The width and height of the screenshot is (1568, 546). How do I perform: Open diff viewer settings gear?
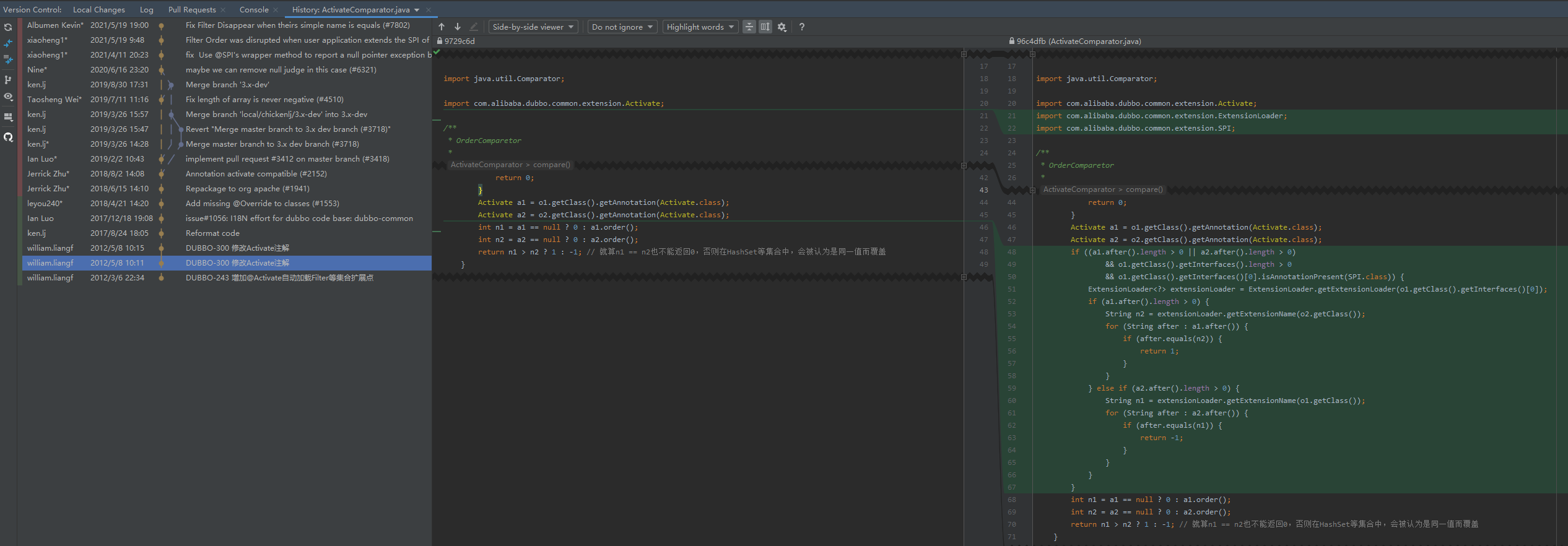tap(782, 27)
